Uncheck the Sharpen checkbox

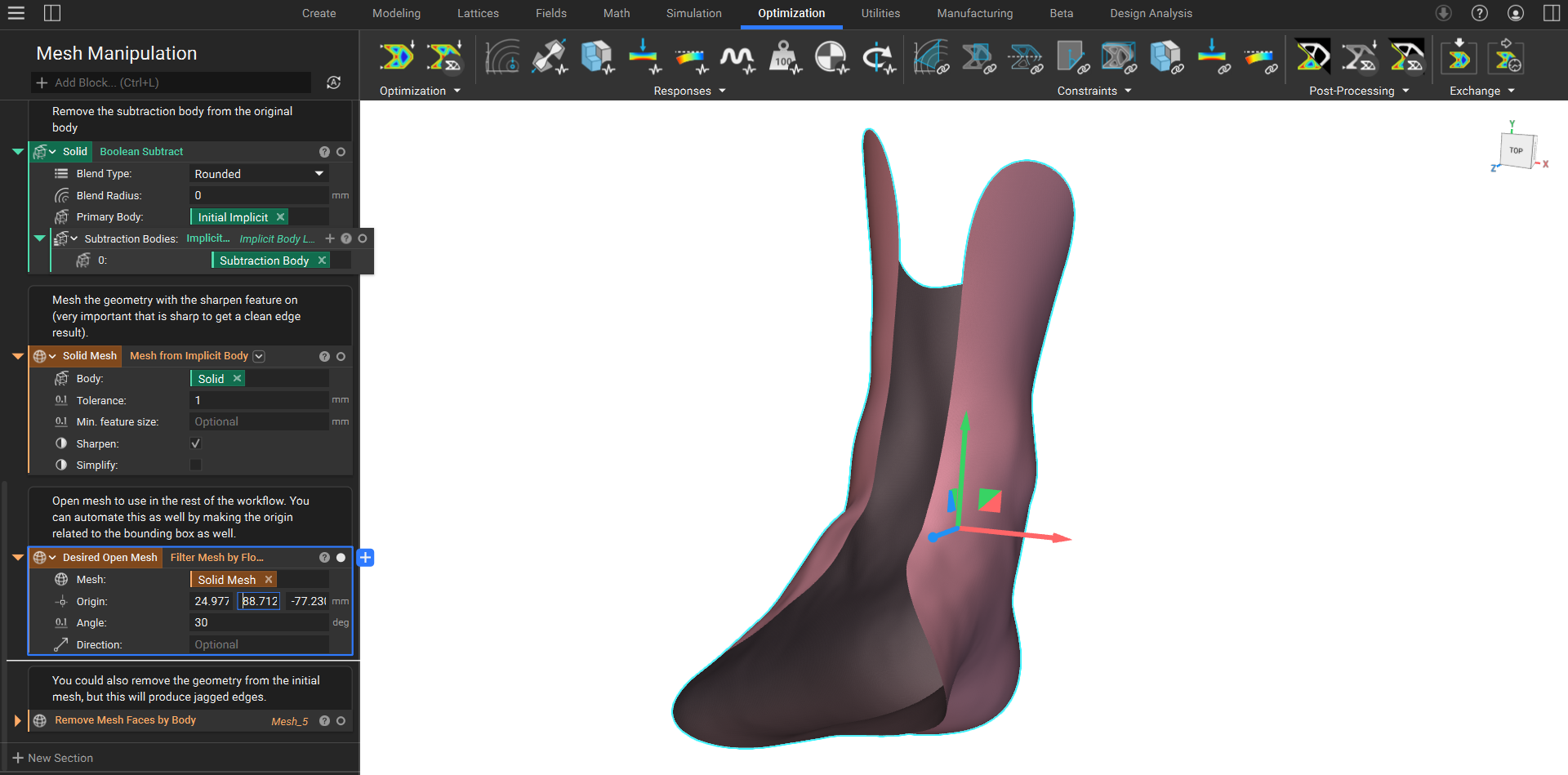coord(195,443)
